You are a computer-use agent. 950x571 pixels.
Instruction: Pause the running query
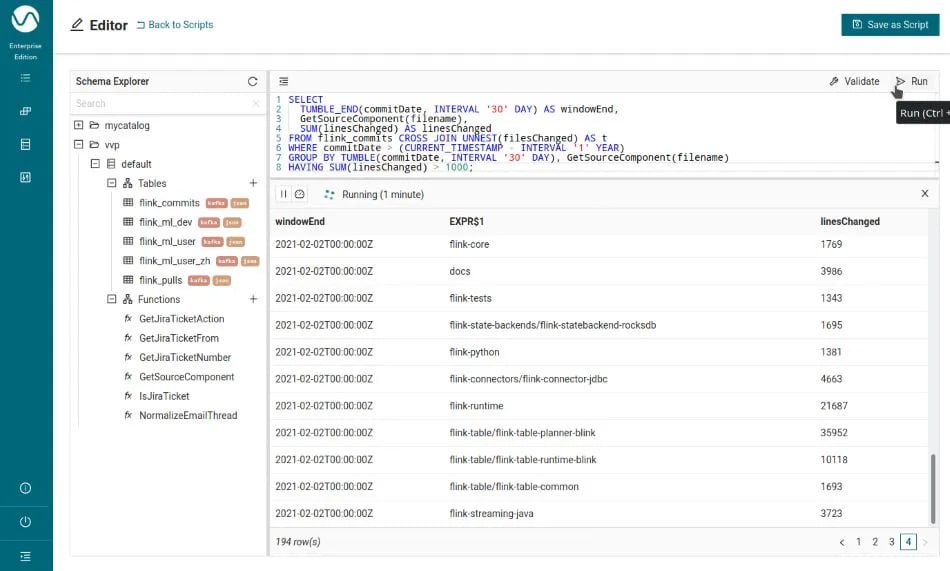[x=284, y=194]
